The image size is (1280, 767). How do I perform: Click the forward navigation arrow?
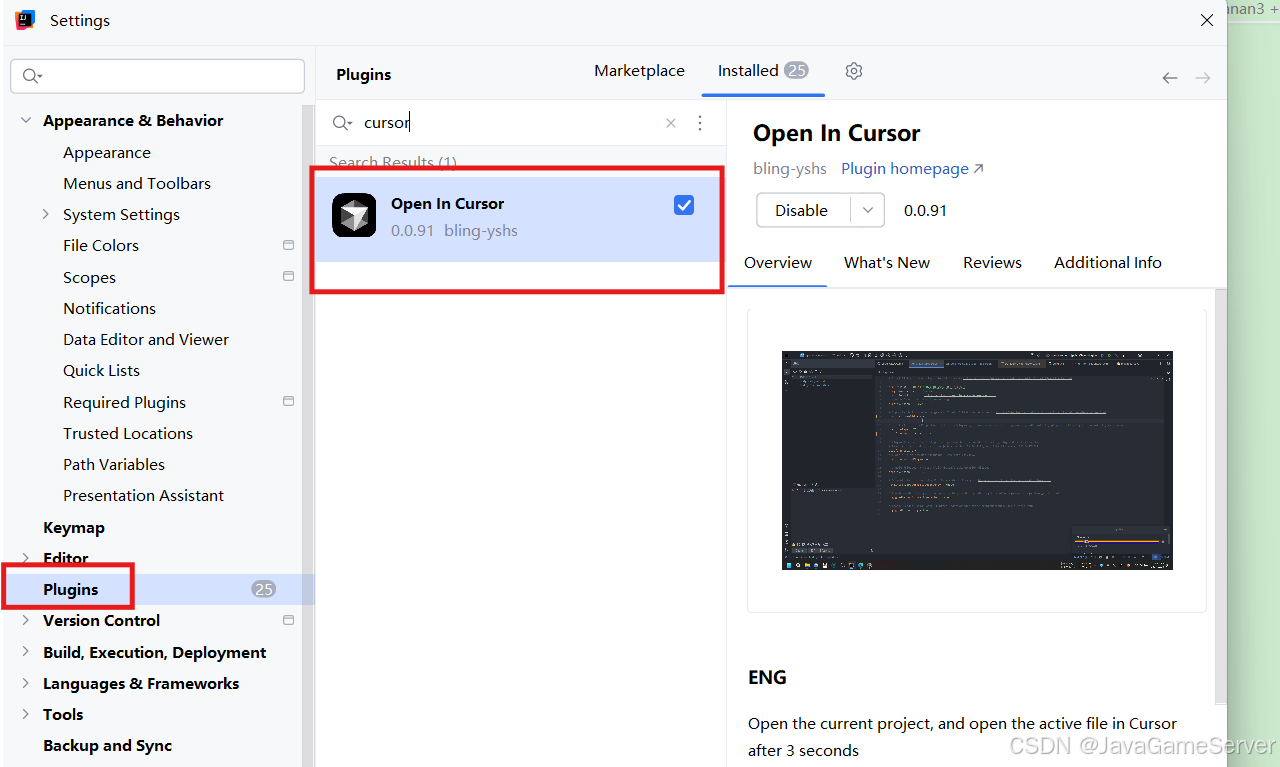point(1203,77)
